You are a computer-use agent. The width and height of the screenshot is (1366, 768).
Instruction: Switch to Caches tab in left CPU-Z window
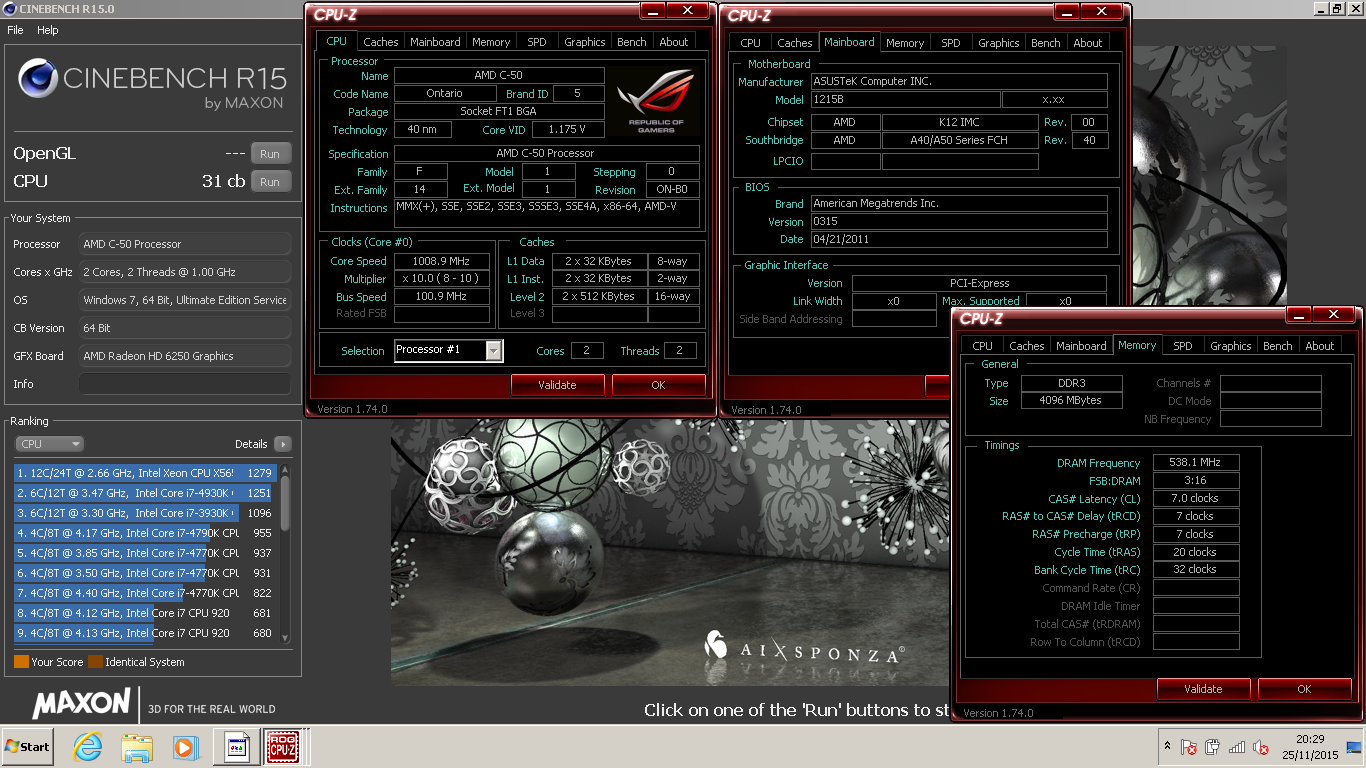[x=380, y=42]
